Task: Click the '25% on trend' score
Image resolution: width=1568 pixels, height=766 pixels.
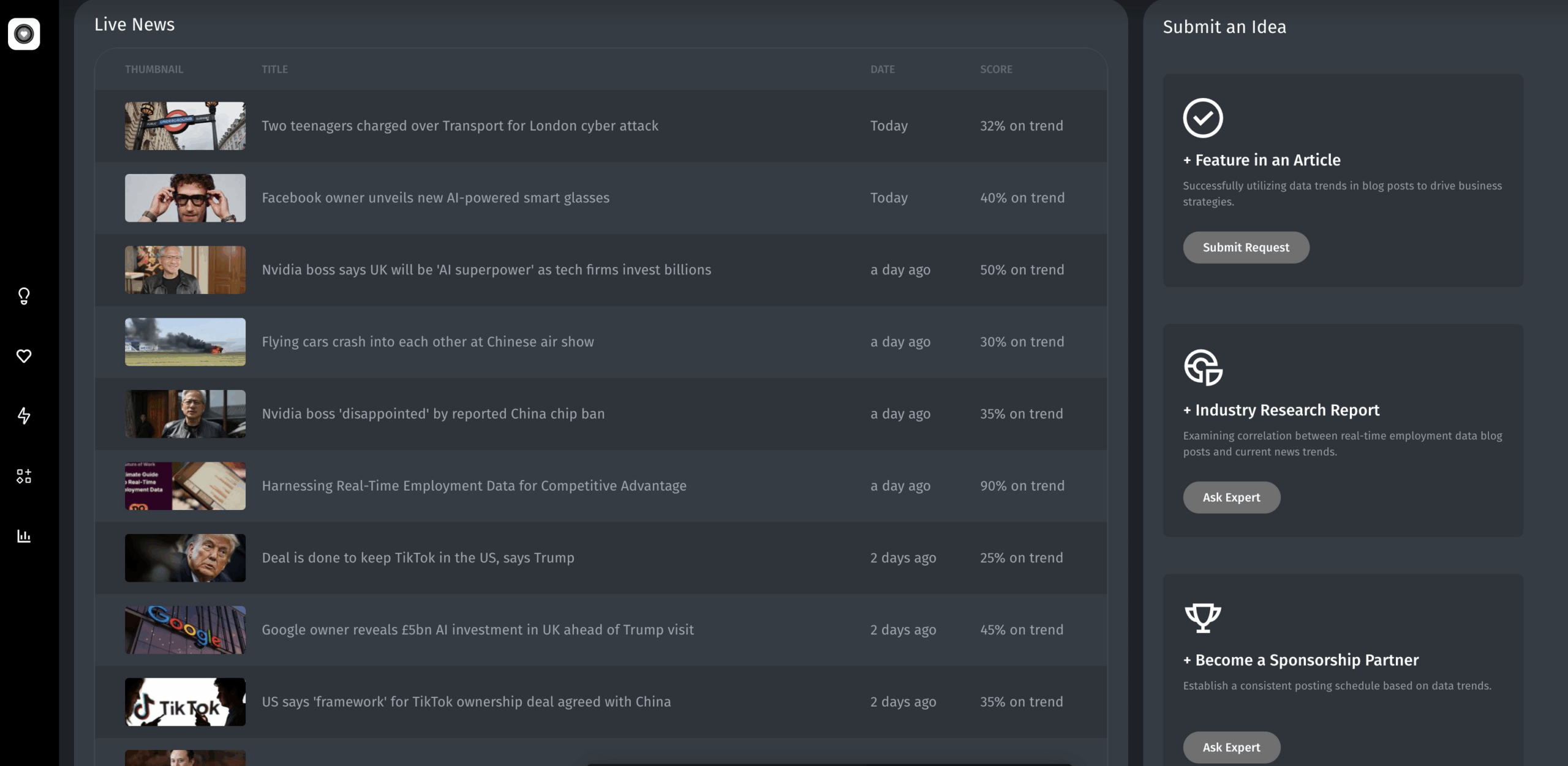Action: (1022, 558)
